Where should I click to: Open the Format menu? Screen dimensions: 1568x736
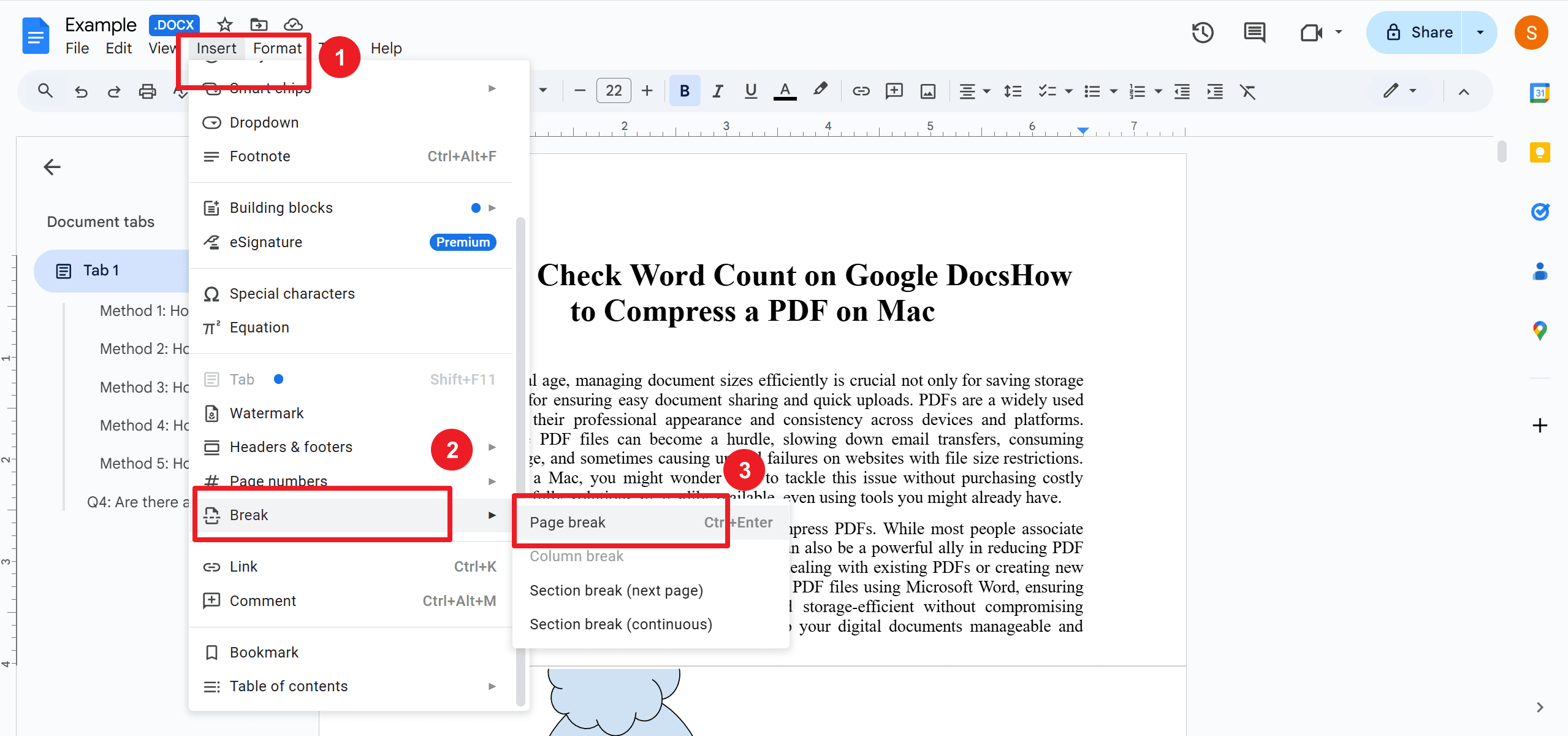tap(277, 48)
